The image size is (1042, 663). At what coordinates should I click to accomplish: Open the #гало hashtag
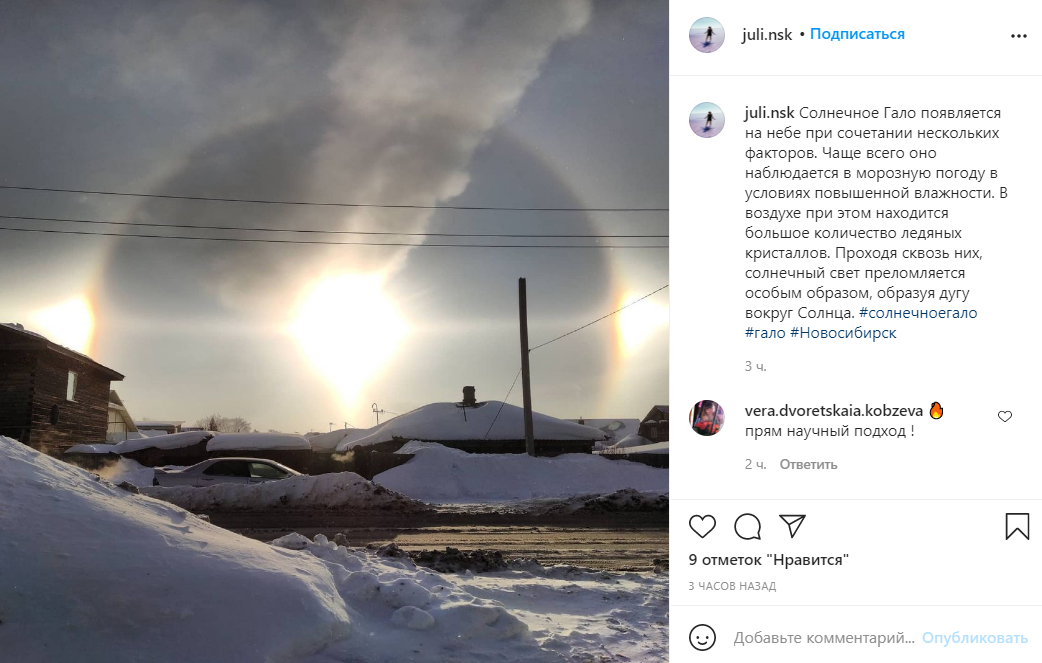765,333
